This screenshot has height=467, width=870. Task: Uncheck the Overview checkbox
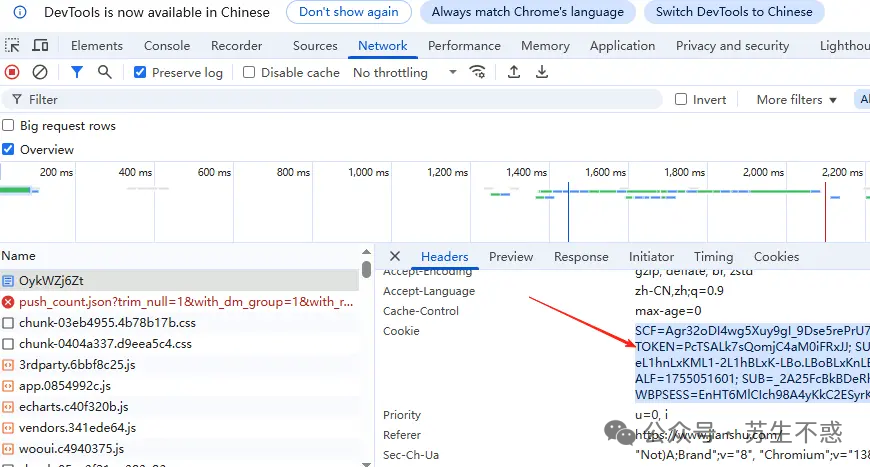pos(8,149)
